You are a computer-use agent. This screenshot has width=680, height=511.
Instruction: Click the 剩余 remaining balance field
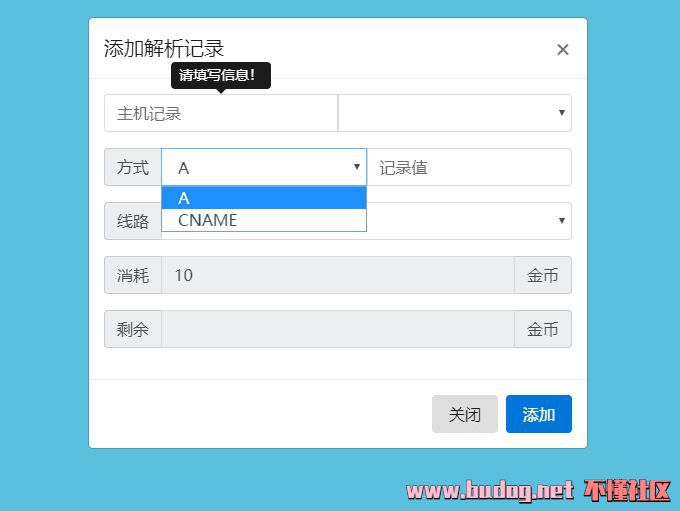tap(338, 329)
